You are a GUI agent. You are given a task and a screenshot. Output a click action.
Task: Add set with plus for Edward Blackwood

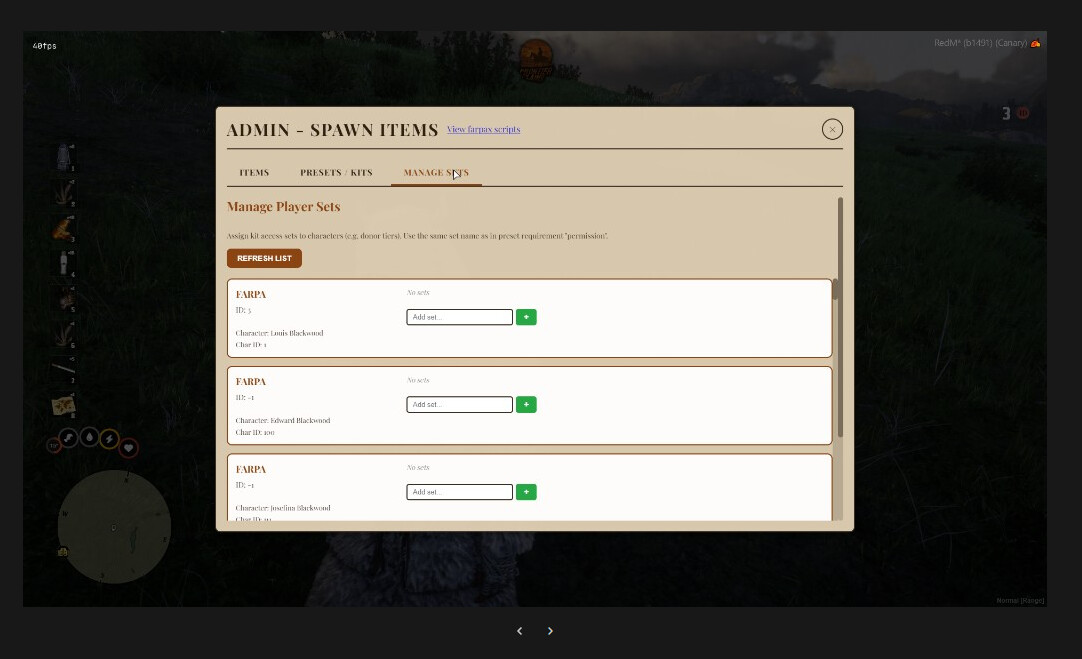[x=526, y=404]
